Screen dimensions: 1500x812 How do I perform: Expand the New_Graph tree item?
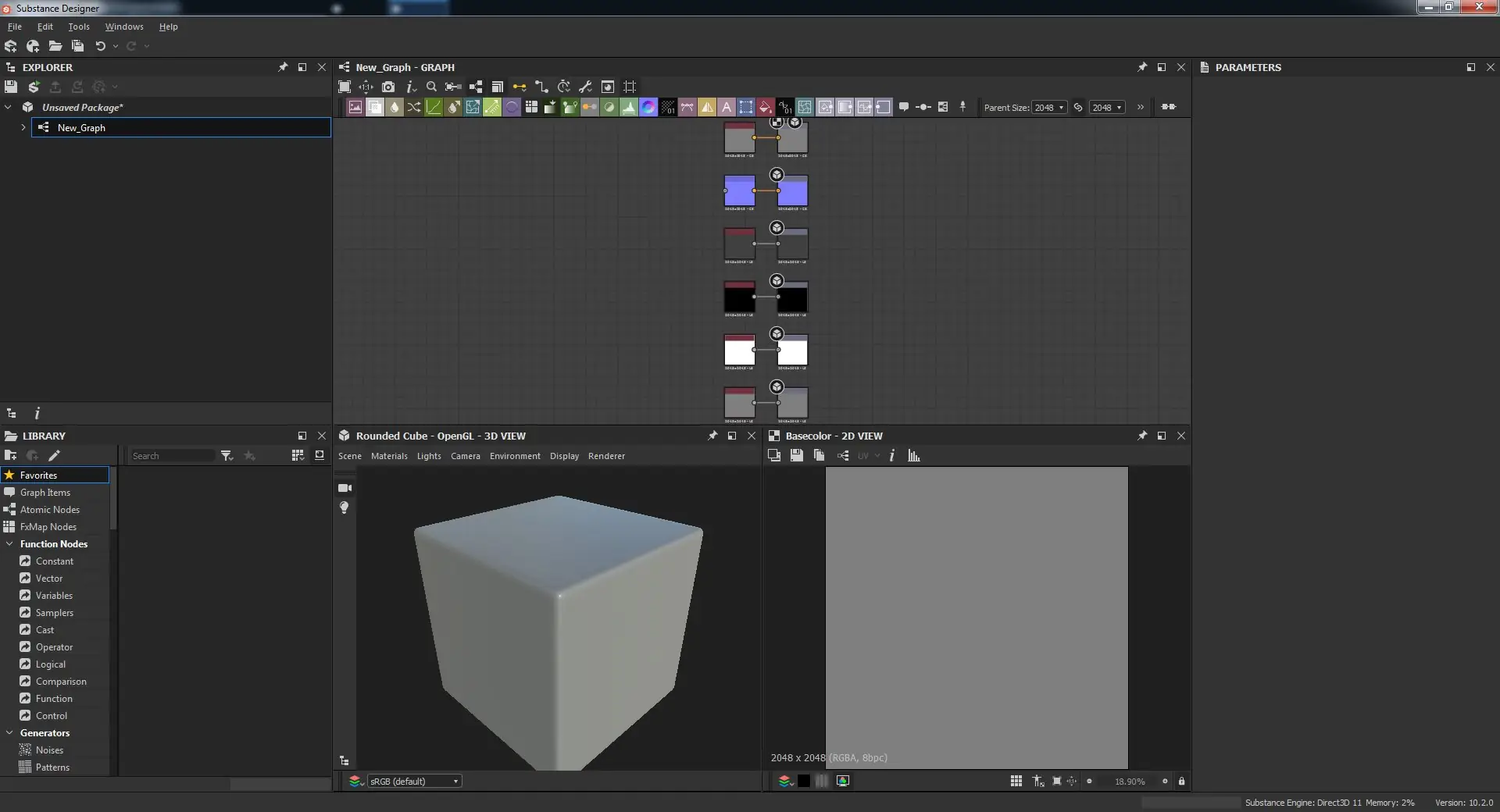pyautogui.click(x=23, y=127)
